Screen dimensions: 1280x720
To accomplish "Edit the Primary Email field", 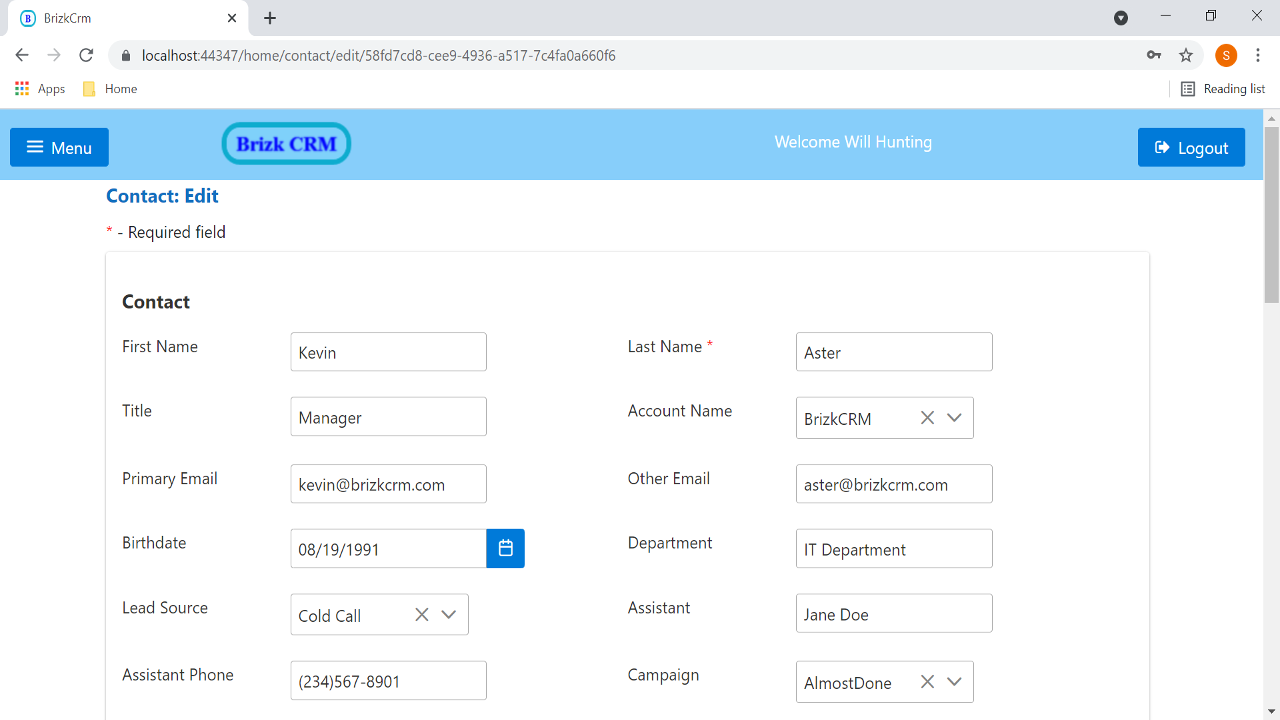I will point(389,484).
